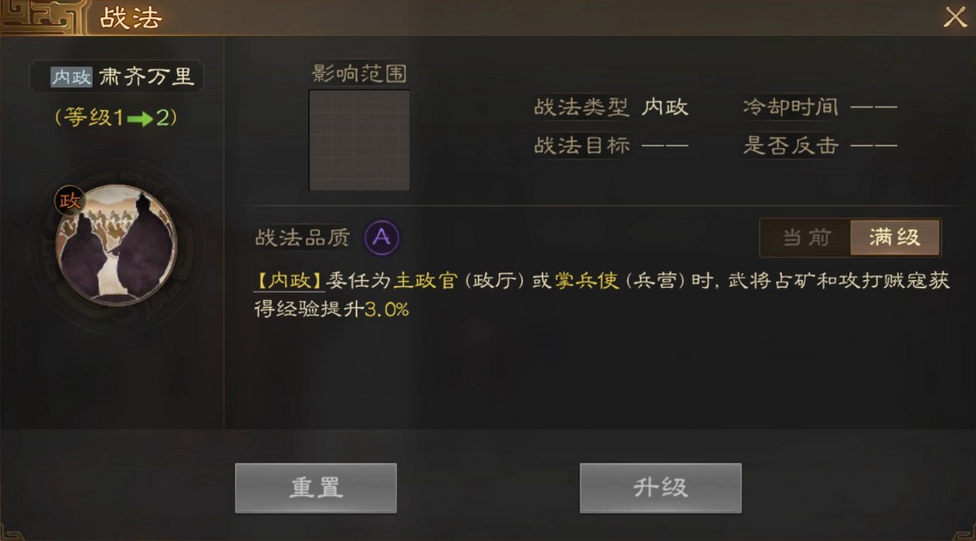Click the 掌兵使 highlighted keyword
Viewport: 976px width, 541px height.
pos(587,281)
